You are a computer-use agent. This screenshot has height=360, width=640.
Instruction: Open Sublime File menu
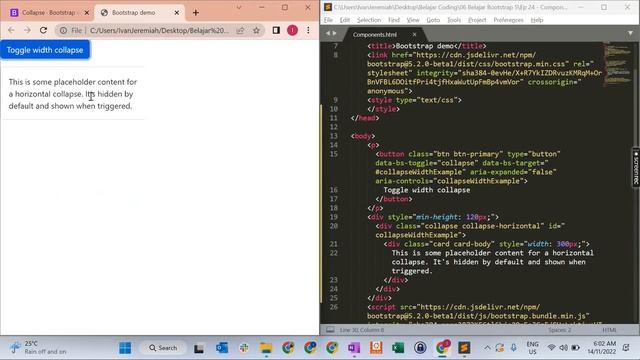[x=329, y=20]
